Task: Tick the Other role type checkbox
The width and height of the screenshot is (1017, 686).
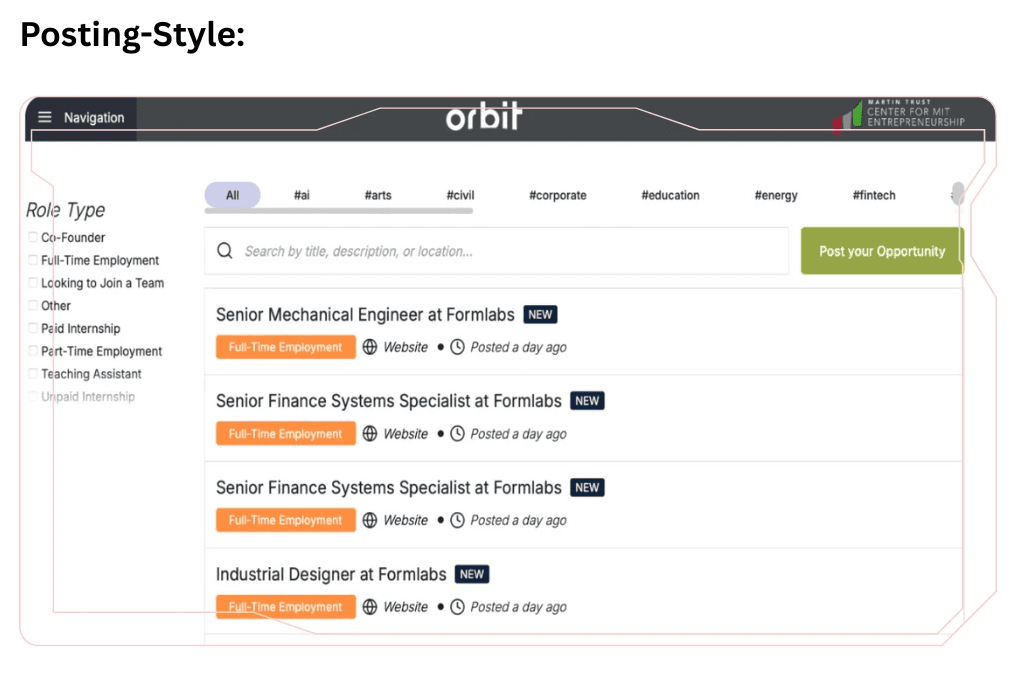Action: pos(33,305)
